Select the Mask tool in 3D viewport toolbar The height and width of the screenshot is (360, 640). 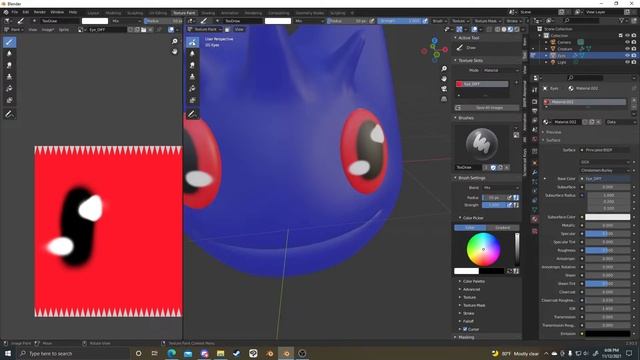193,100
